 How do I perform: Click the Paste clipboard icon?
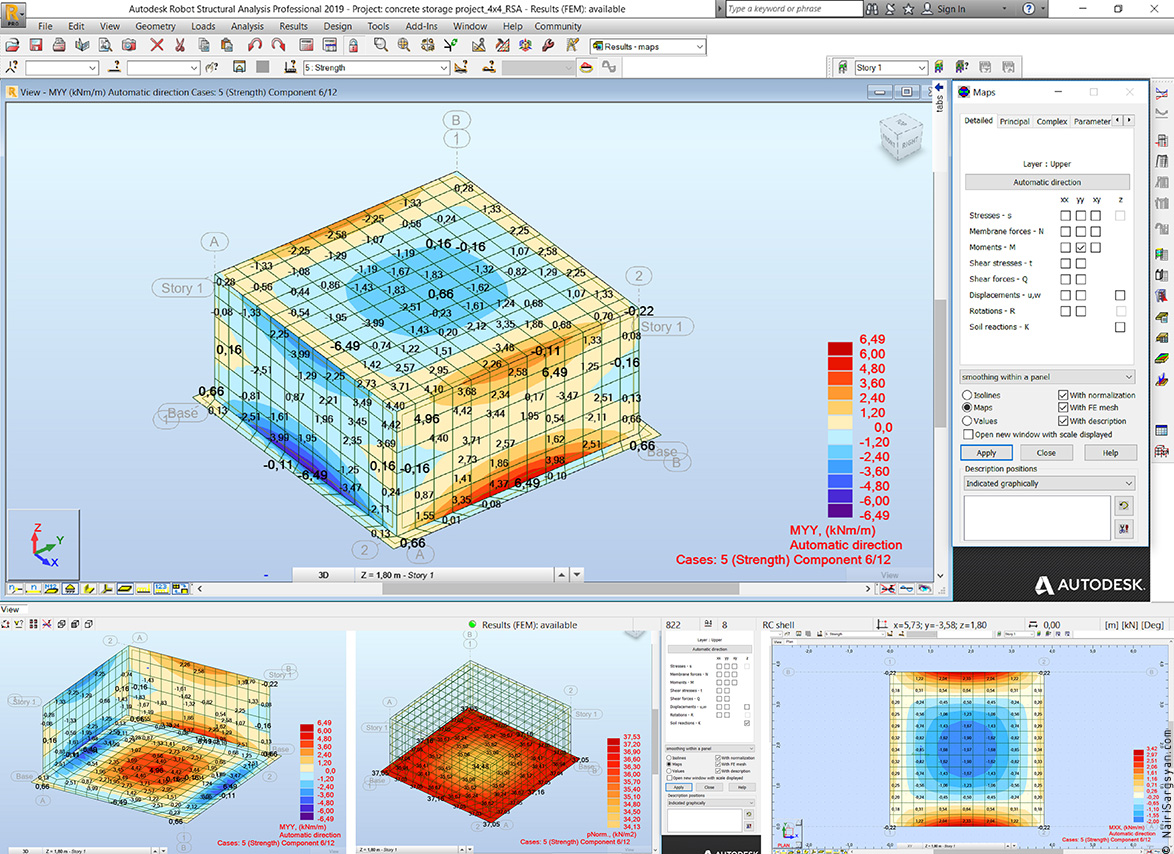[226, 45]
